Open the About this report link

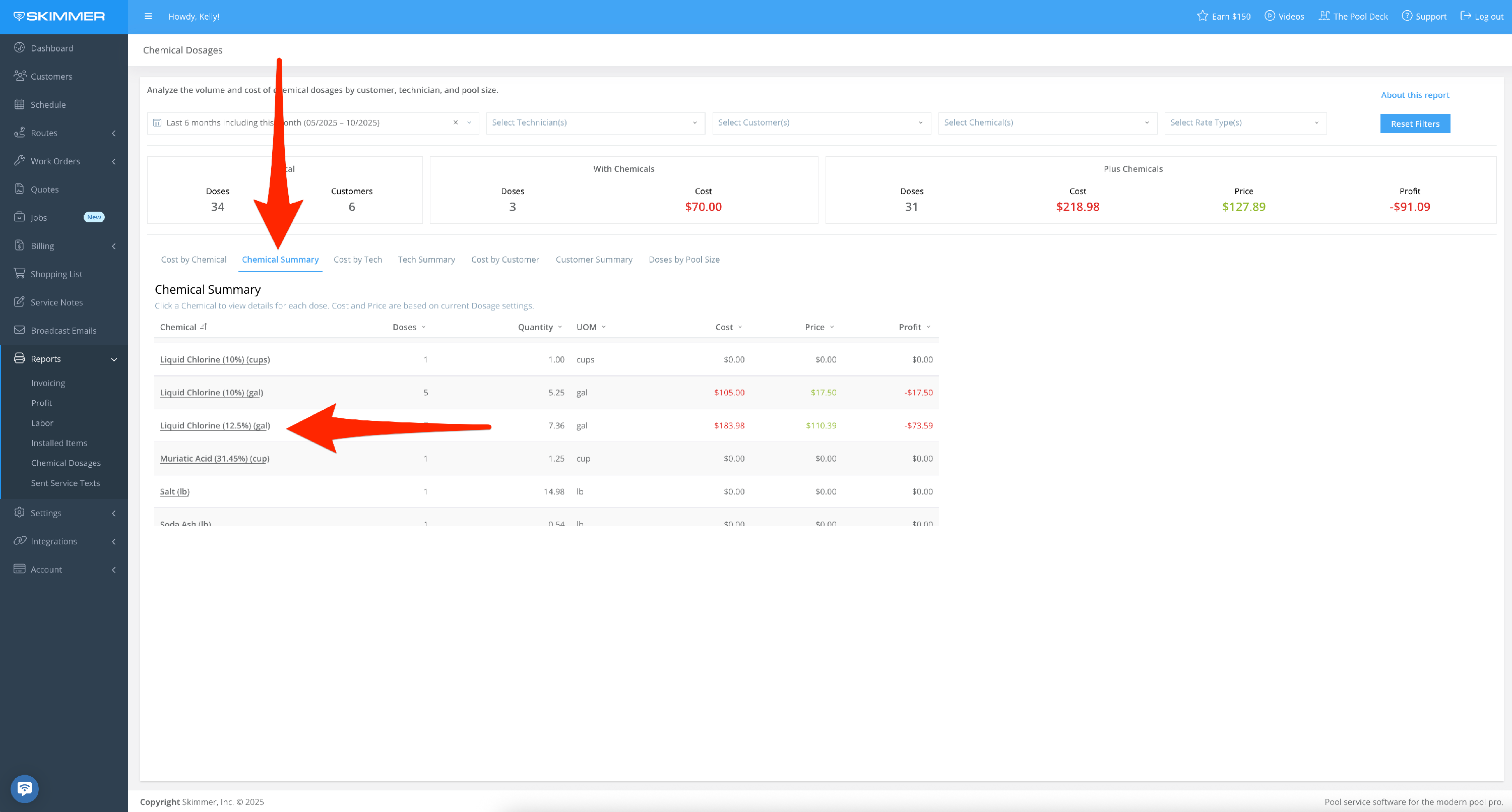(1415, 95)
